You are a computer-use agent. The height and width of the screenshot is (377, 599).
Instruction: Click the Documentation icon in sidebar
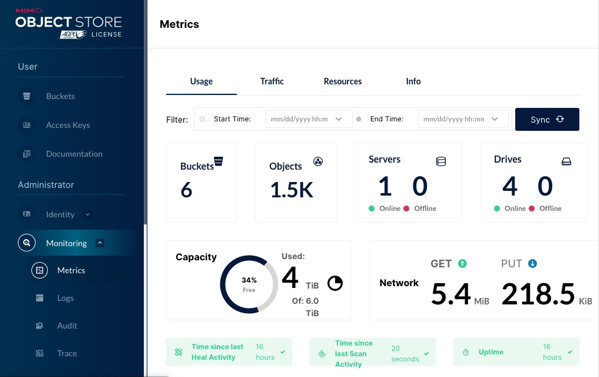pos(27,154)
